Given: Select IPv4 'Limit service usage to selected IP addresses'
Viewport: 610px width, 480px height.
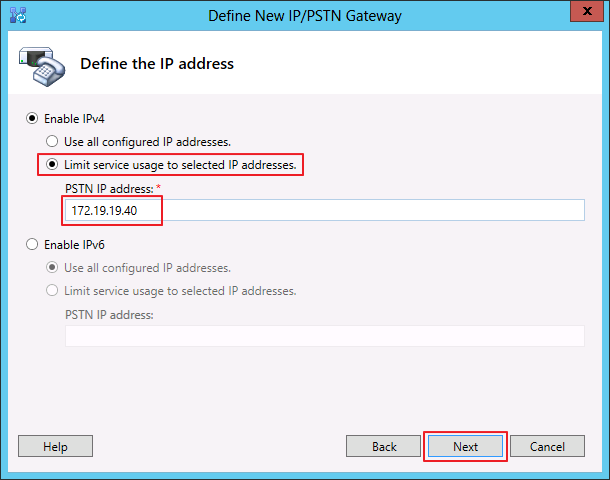Looking at the screenshot, I should [x=52, y=165].
